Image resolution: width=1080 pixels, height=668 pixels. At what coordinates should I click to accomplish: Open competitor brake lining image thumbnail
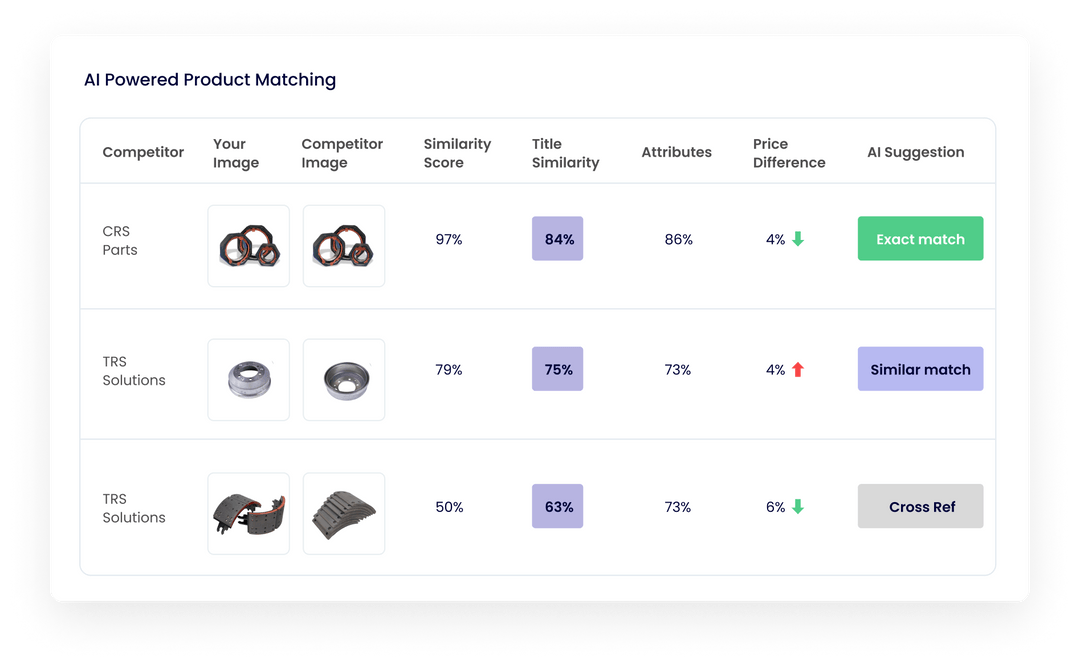(x=343, y=513)
